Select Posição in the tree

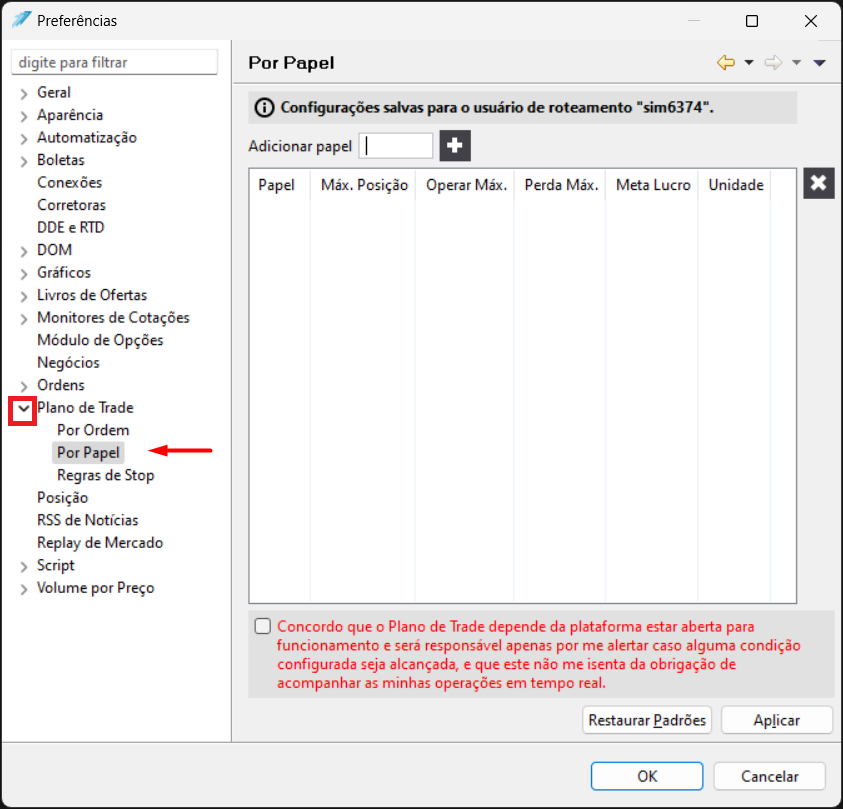click(62, 498)
